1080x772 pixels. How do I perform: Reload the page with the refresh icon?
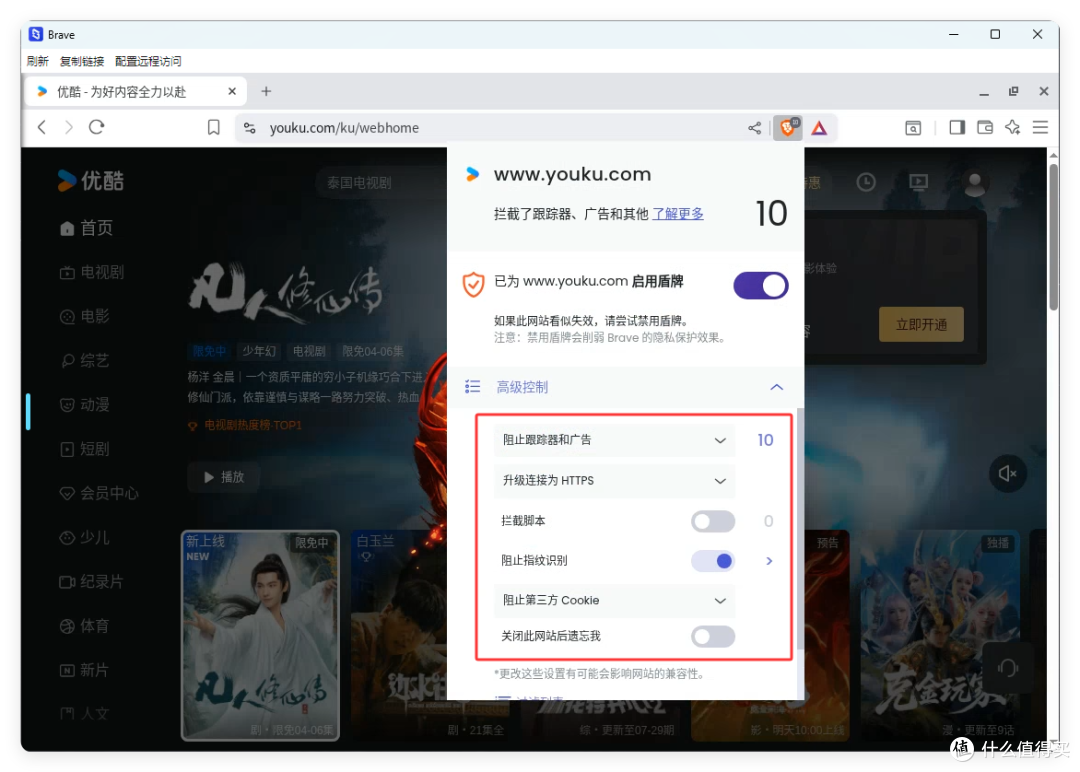[x=96, y=127]
